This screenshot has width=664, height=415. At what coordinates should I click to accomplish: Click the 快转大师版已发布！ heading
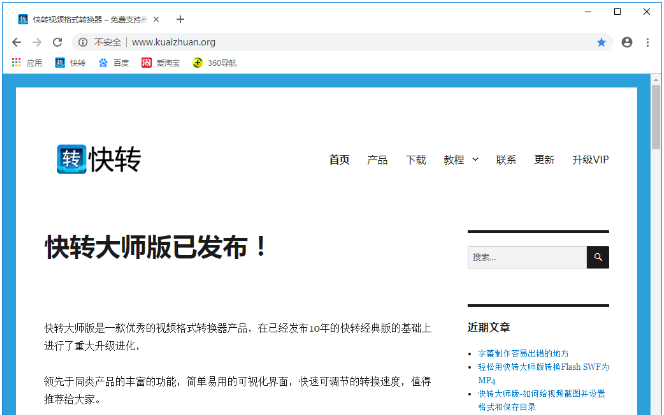tap(156, 247)
